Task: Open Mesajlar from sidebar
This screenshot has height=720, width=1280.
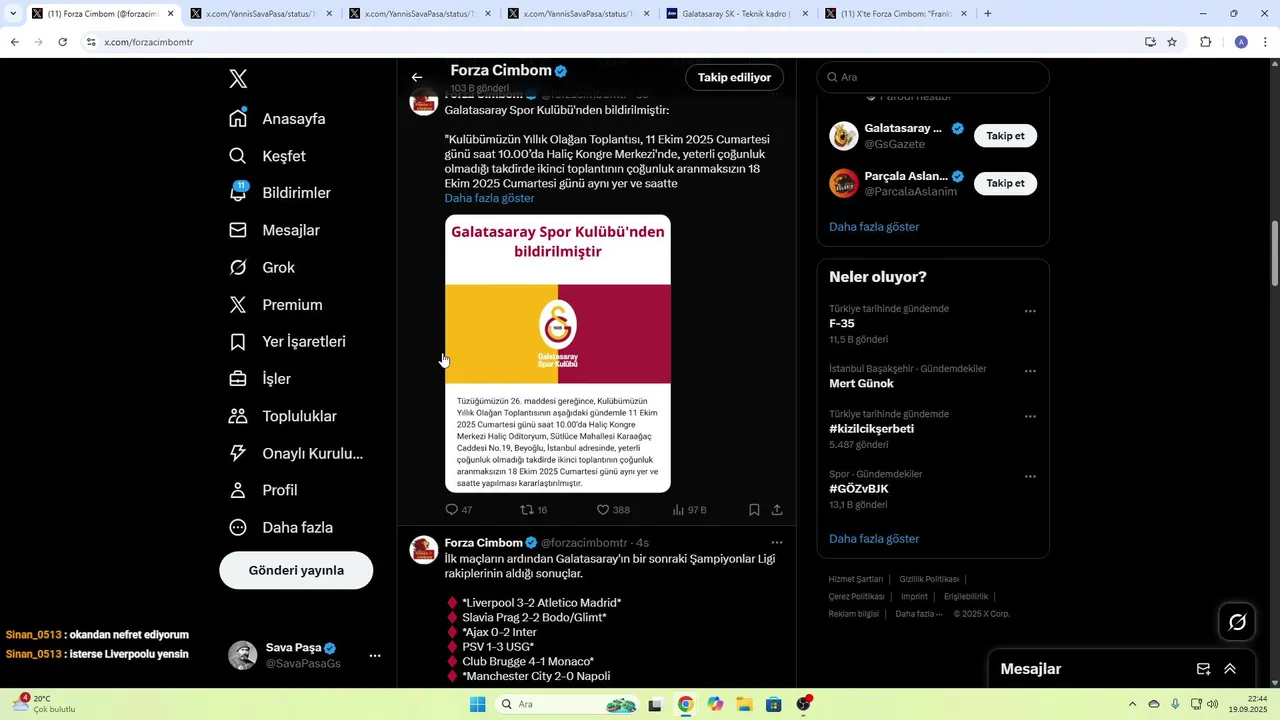Action: (275, 230)
